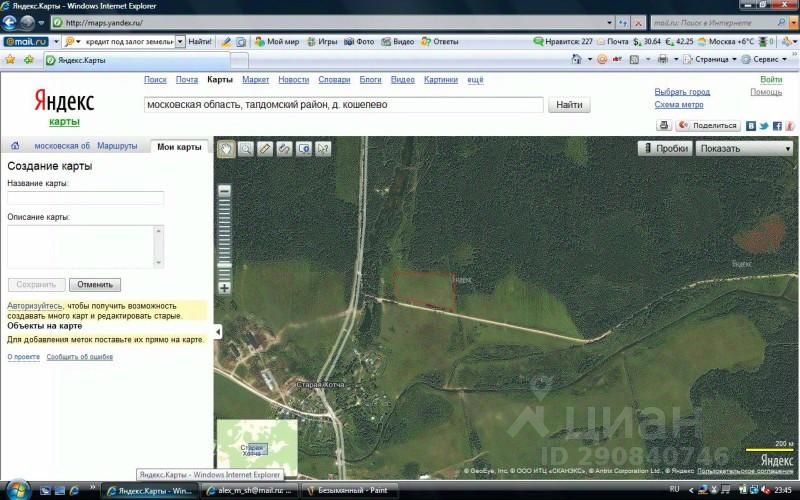Open the mail.ru logo dropdown arrow
The height and width of the screenshot is (500, 800).
[56, 41]
